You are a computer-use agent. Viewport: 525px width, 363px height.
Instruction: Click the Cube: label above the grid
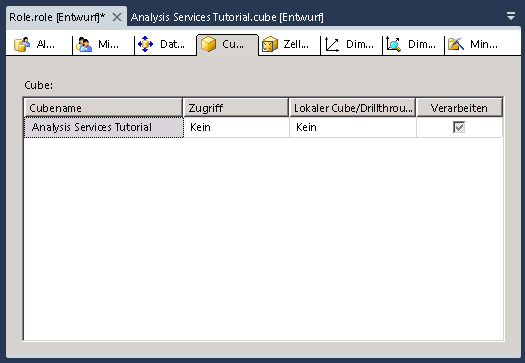[39, 85]
